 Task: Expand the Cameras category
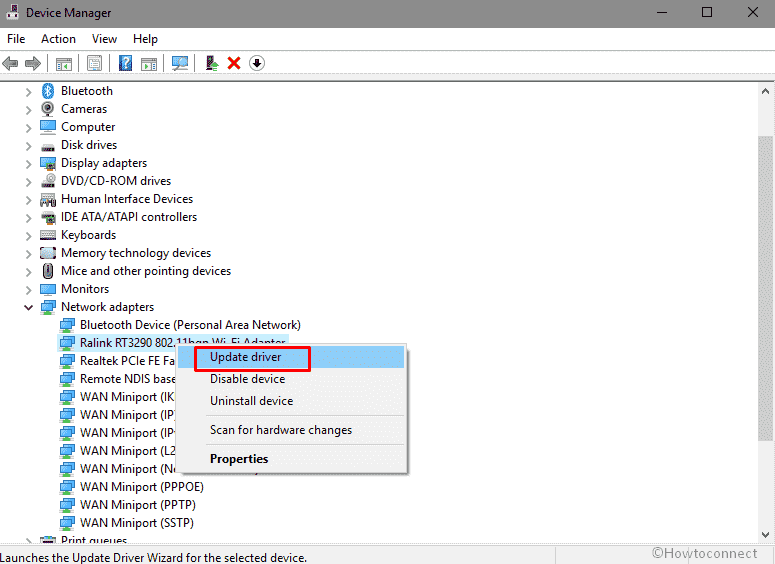point(28,110)
